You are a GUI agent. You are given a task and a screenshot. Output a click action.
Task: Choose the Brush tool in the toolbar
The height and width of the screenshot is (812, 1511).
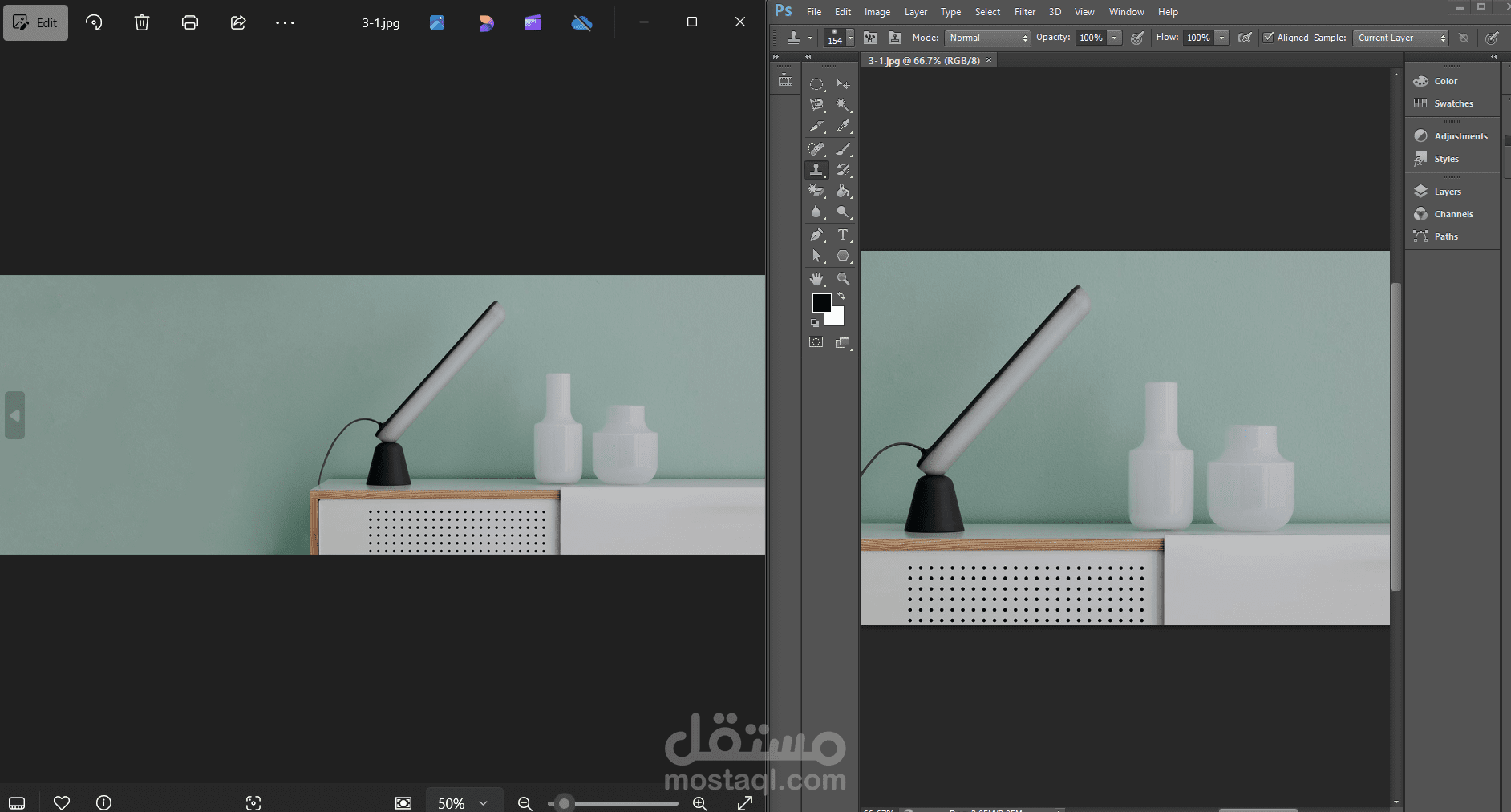843,149
